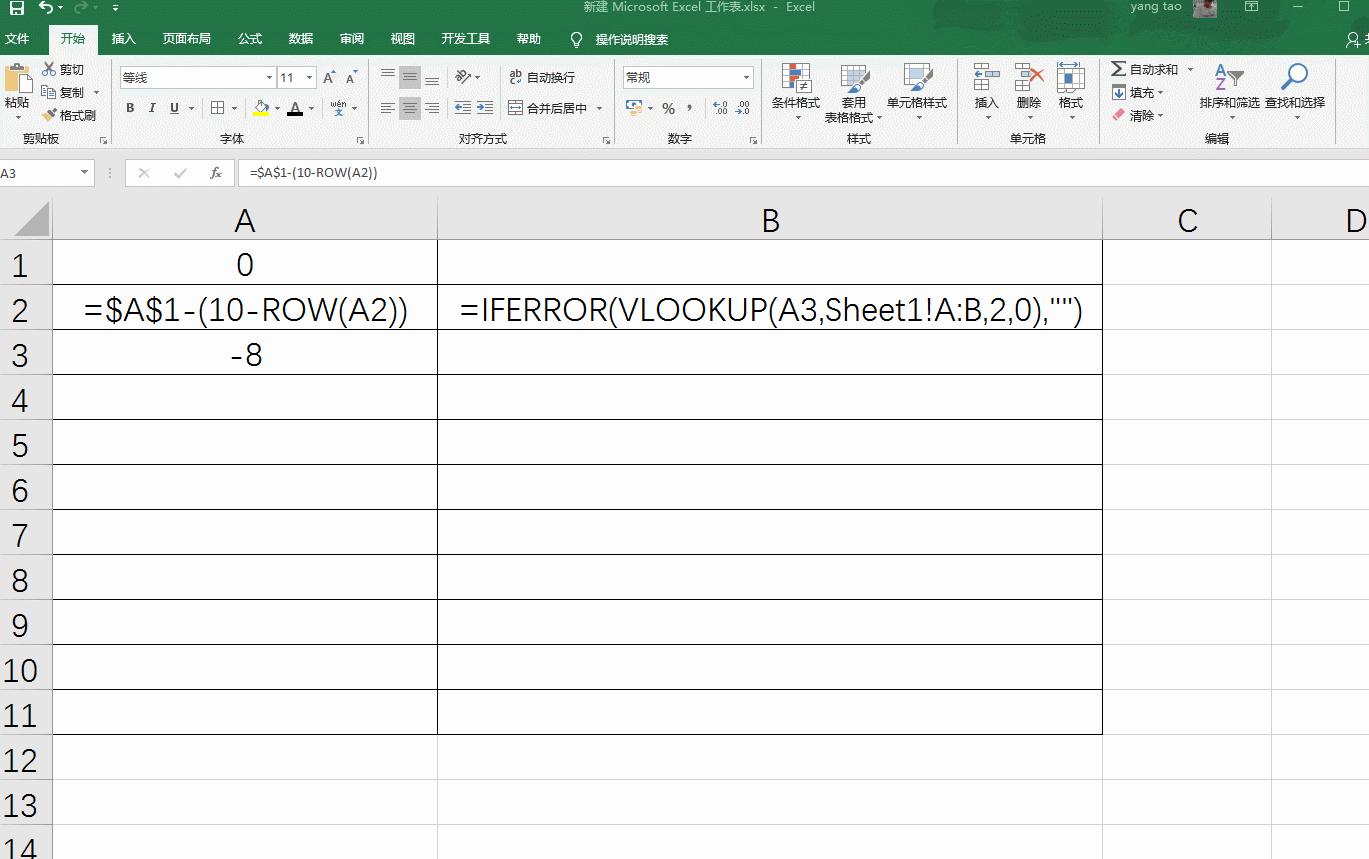This screenshot has width=1369, height=859.
Task: Click the Insert Function fx button
Action: pyautogui.click(x=216, y=173)
